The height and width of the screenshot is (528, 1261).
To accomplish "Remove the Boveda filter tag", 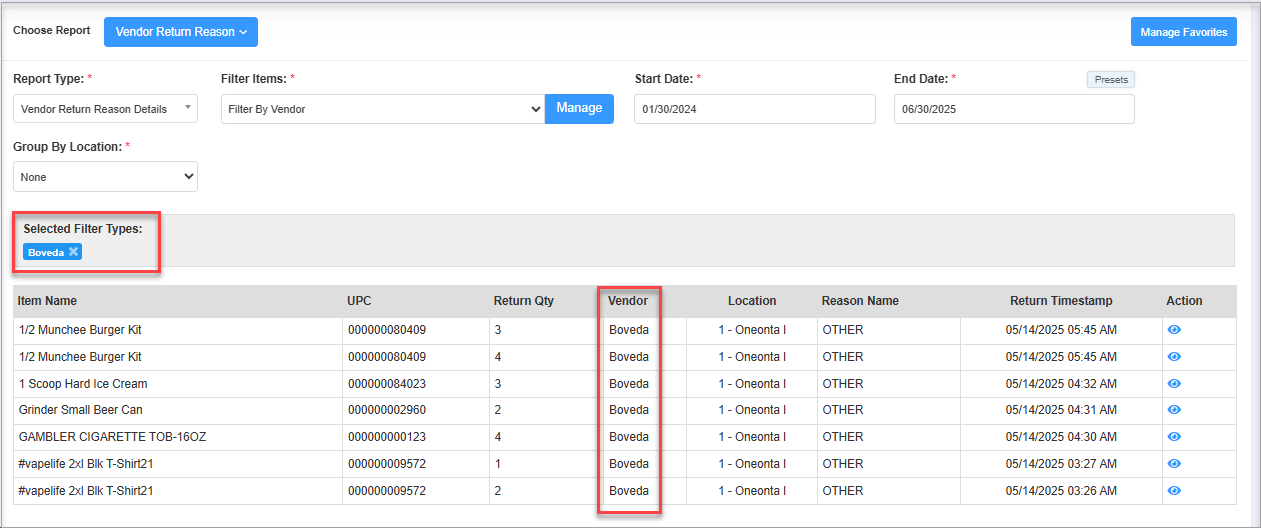I will click(73, 252).
